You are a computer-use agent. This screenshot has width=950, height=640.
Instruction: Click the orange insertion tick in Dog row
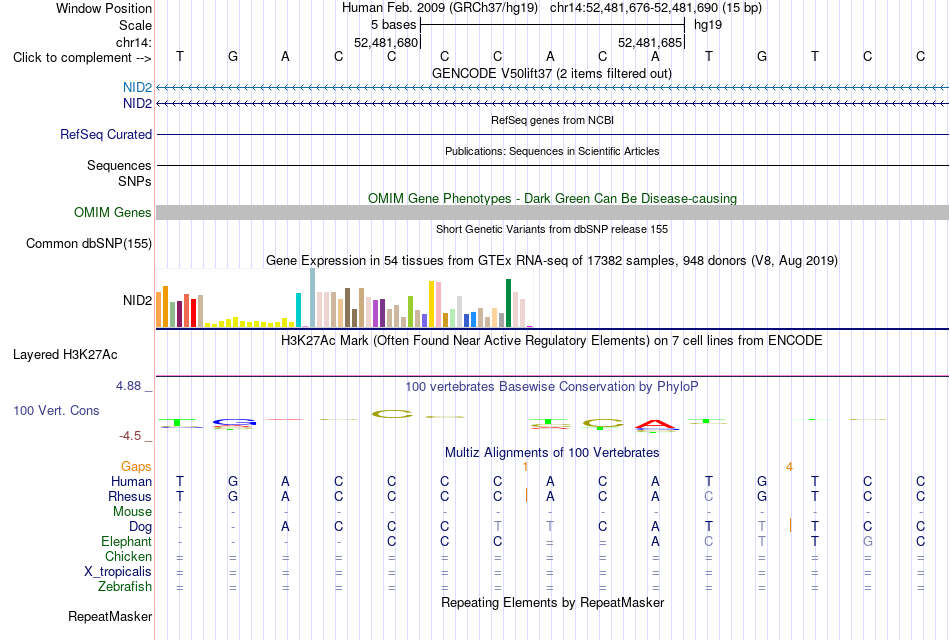(791, 525)
